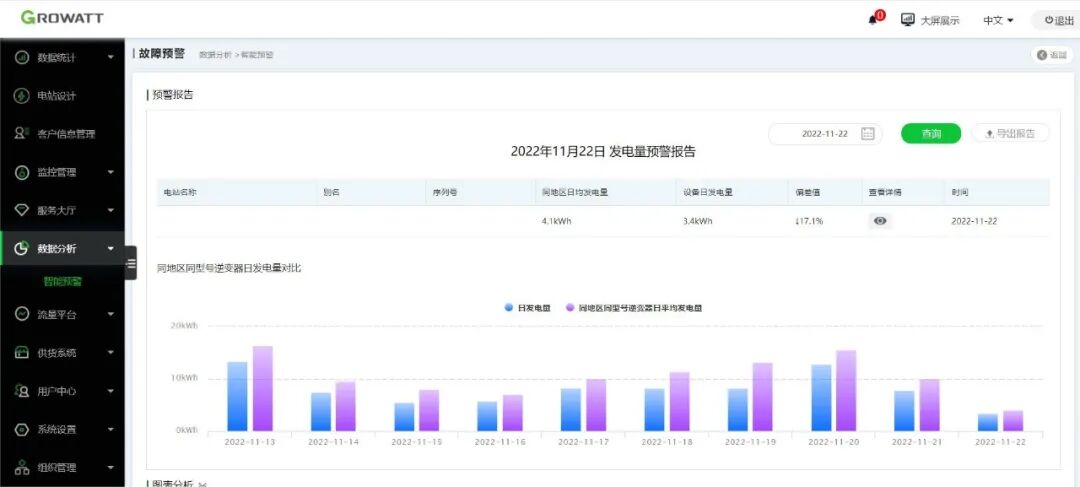1080x487 pixels.
Task: Click the purple bar for 2022-11-20
Action: tap(846, 391)
